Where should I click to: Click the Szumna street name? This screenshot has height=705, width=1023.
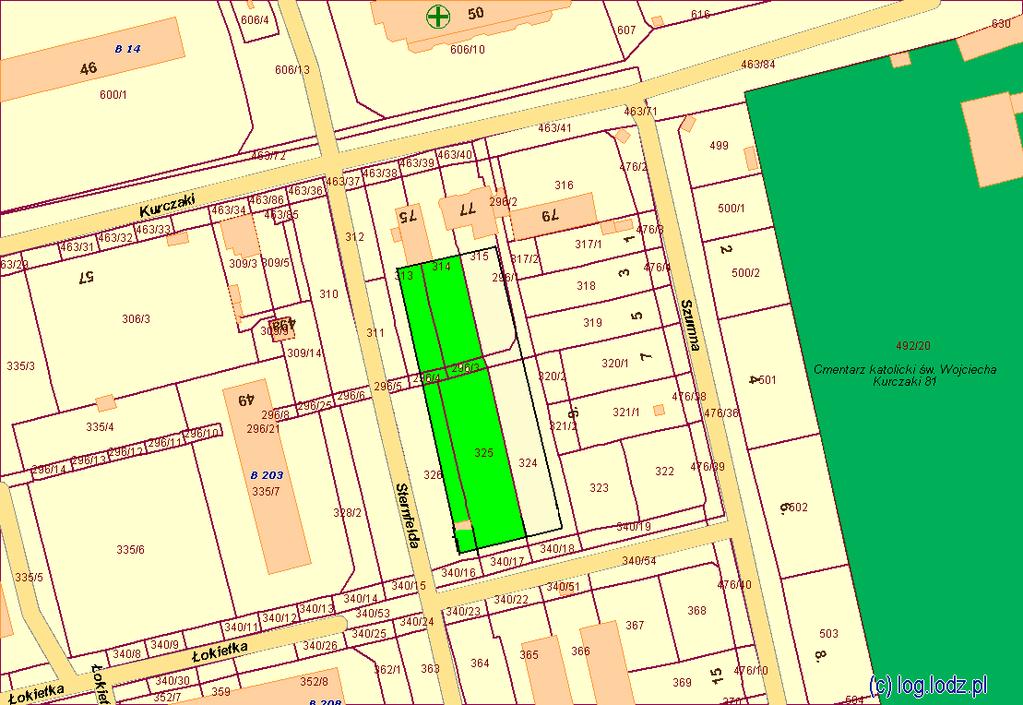click(x=690, y=325)
